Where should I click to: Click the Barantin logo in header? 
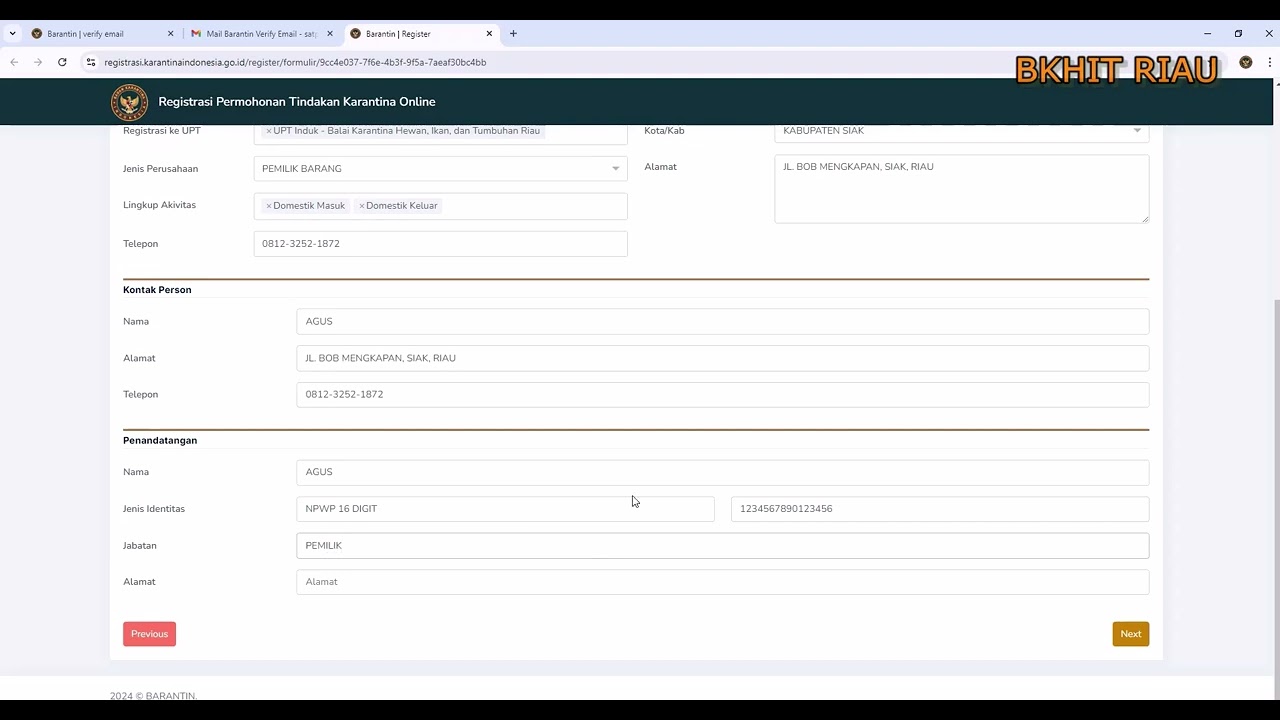tap(129, 102)
